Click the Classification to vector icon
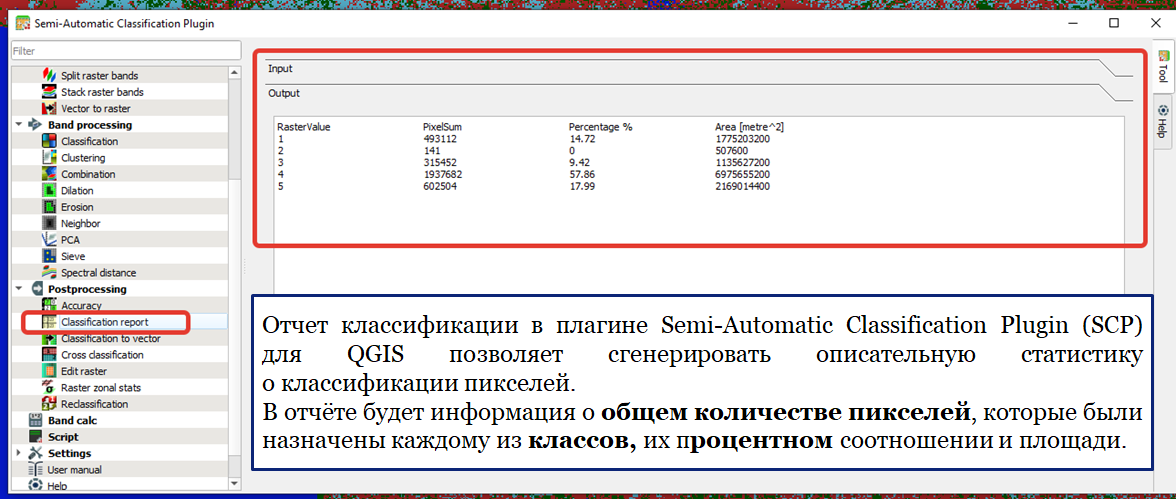Viewport: 1176px width, 499px height. [x=49, y=338]
